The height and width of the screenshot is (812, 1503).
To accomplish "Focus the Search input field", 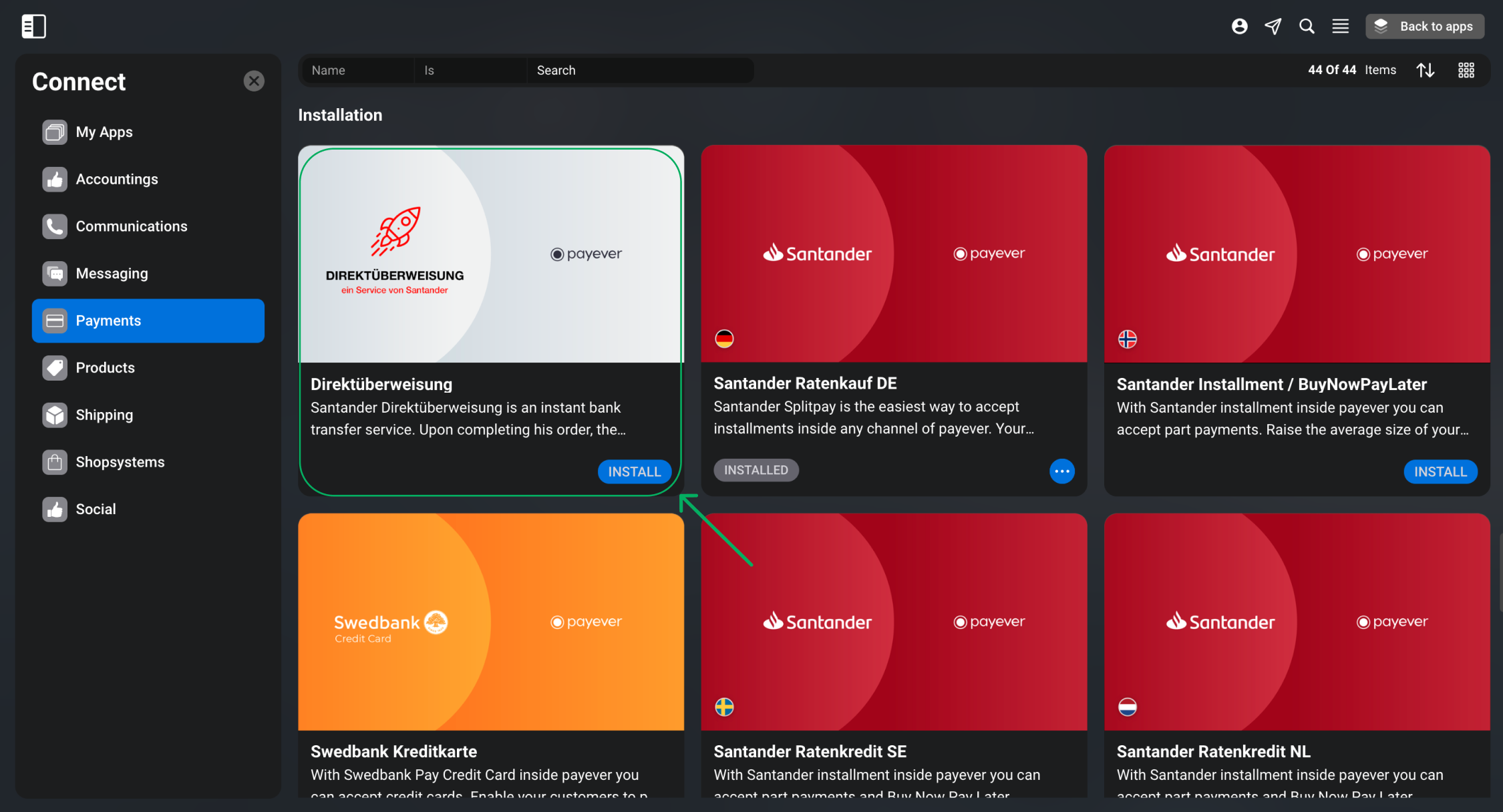I will pos(640,70).
